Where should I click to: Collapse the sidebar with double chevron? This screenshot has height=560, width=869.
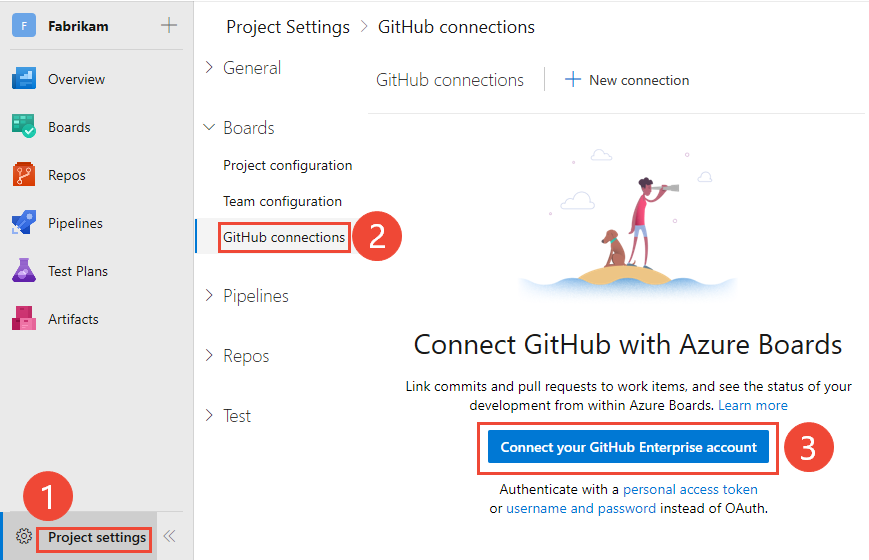[170, 537]
